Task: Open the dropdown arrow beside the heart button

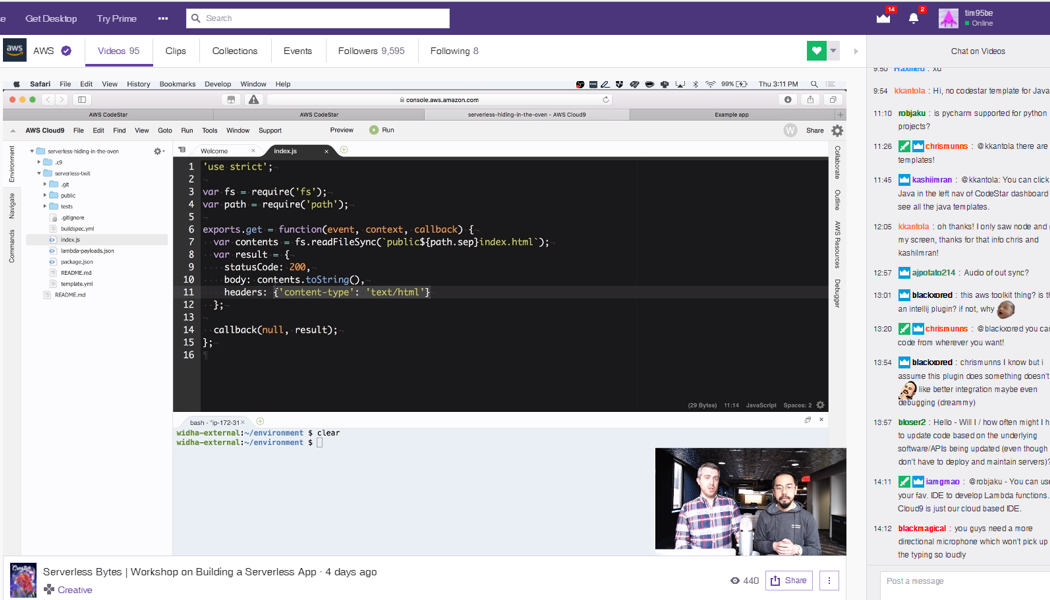Action: tap(833, 51)
